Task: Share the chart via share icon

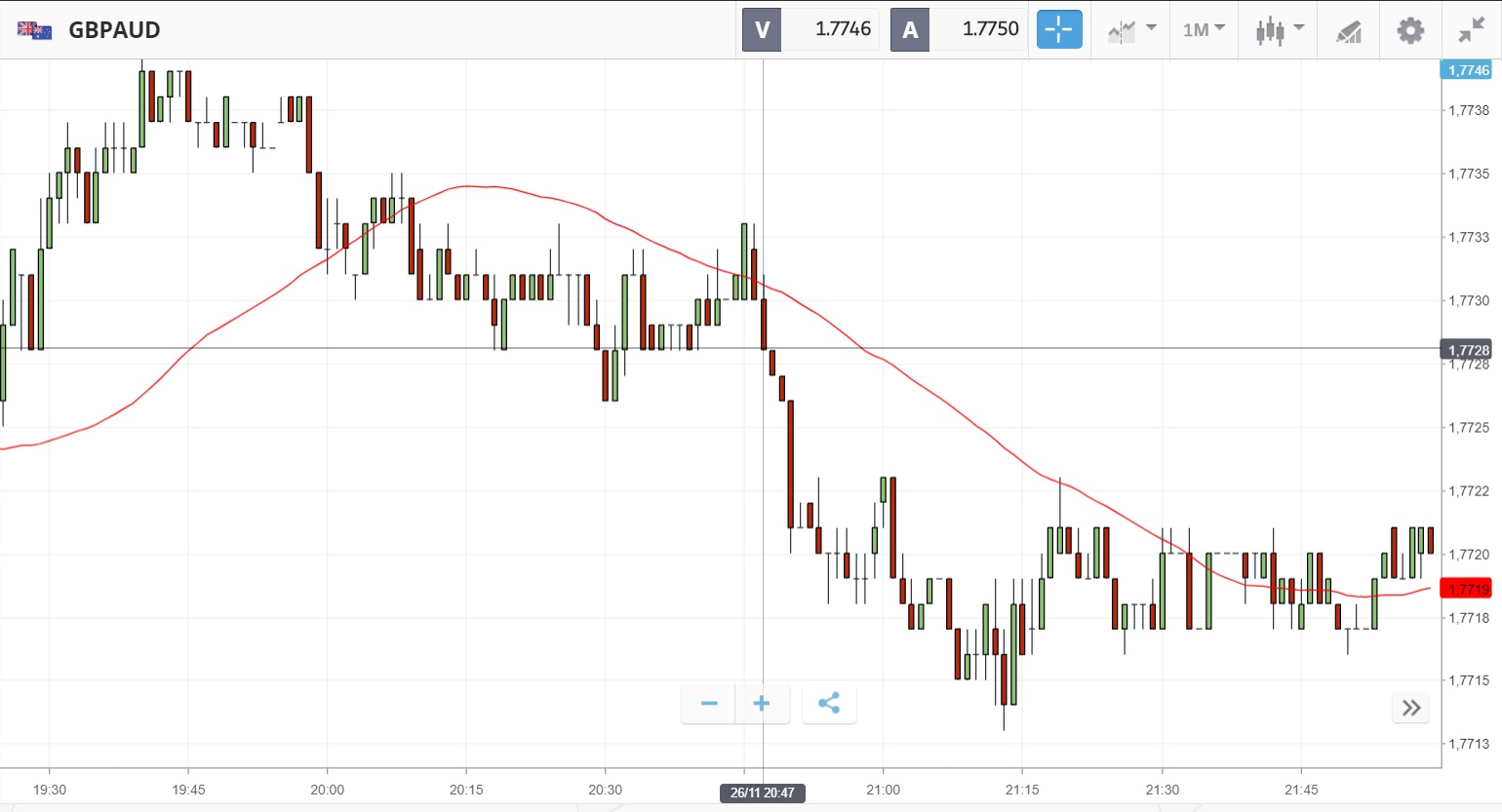Action: [829, 704]
